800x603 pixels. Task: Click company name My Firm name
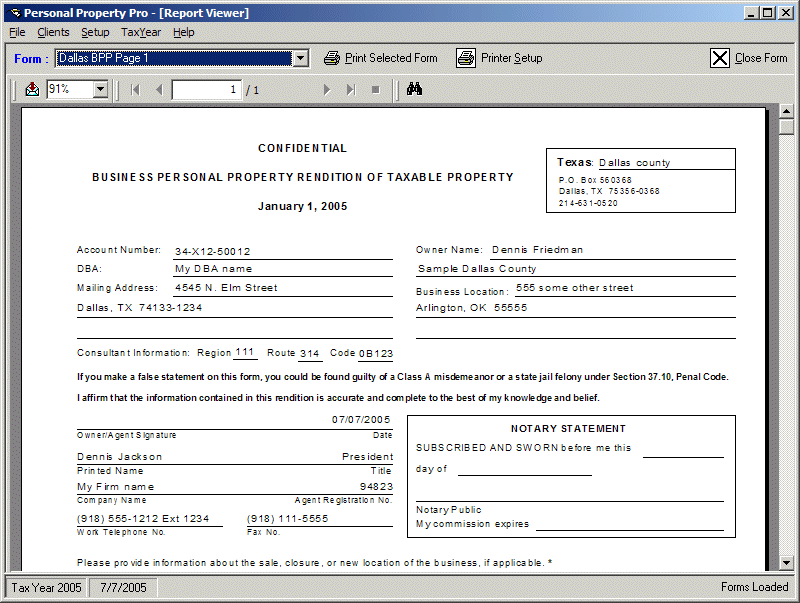pyautogui.click(x=115, y=487)
